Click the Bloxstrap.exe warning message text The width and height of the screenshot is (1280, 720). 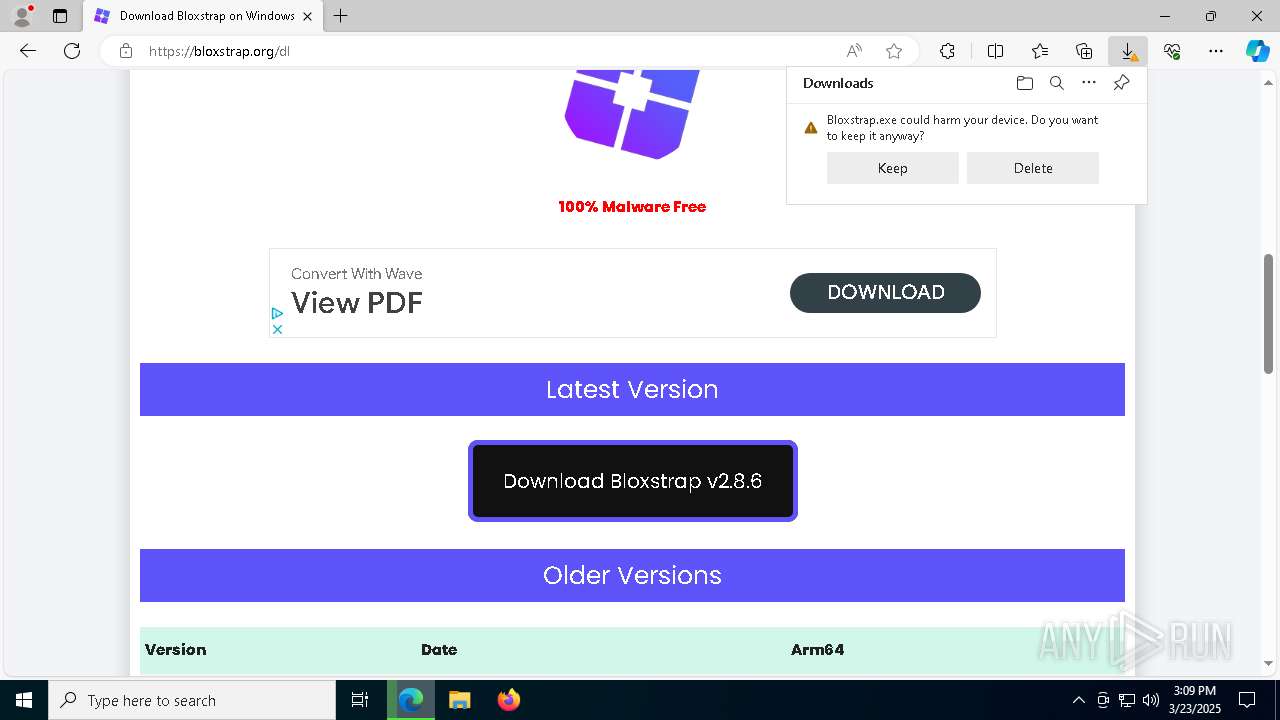962,128
